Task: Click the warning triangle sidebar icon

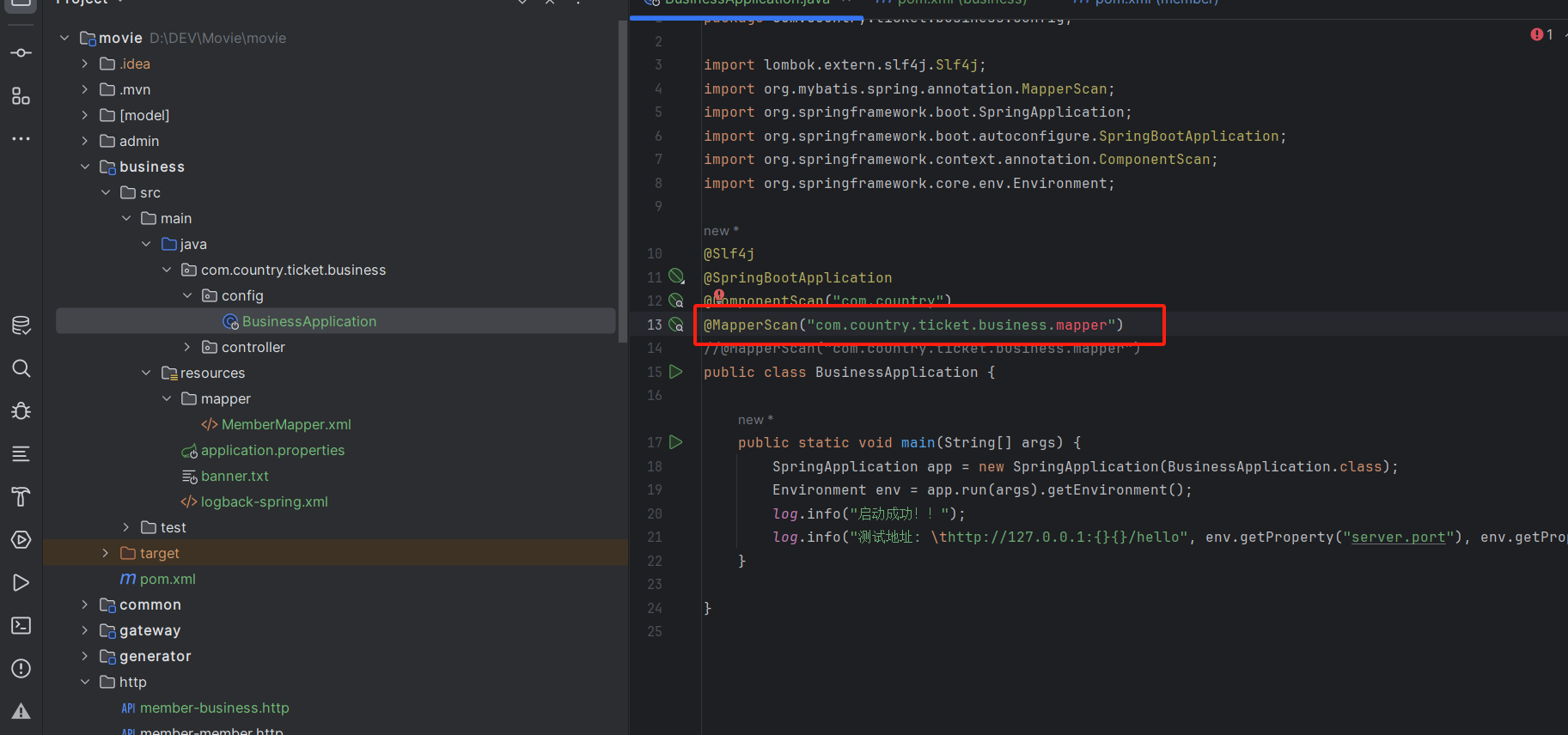Action: click(x=21, y=712)
